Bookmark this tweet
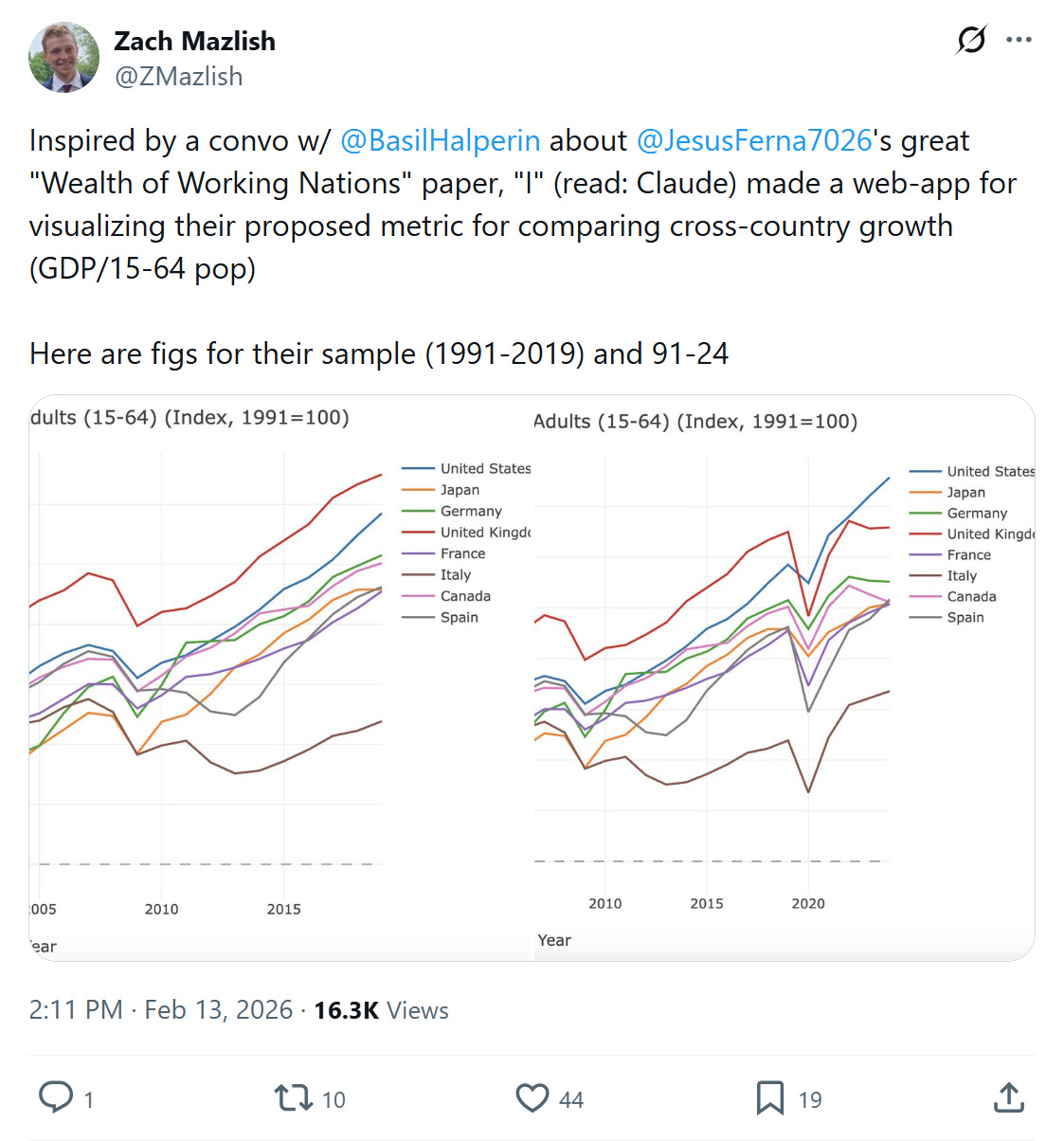The width and height of the screenshot is (1064, 1141). [769, 1097]
